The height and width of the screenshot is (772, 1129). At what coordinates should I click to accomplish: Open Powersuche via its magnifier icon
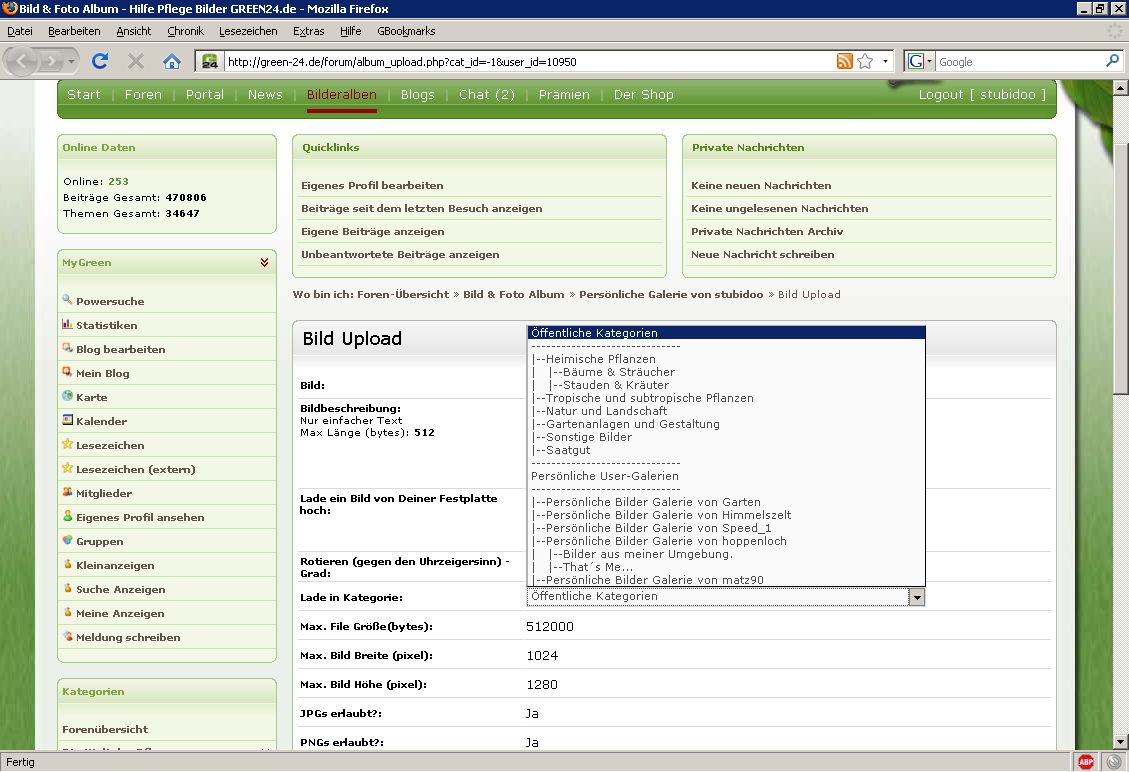point(67,300)
